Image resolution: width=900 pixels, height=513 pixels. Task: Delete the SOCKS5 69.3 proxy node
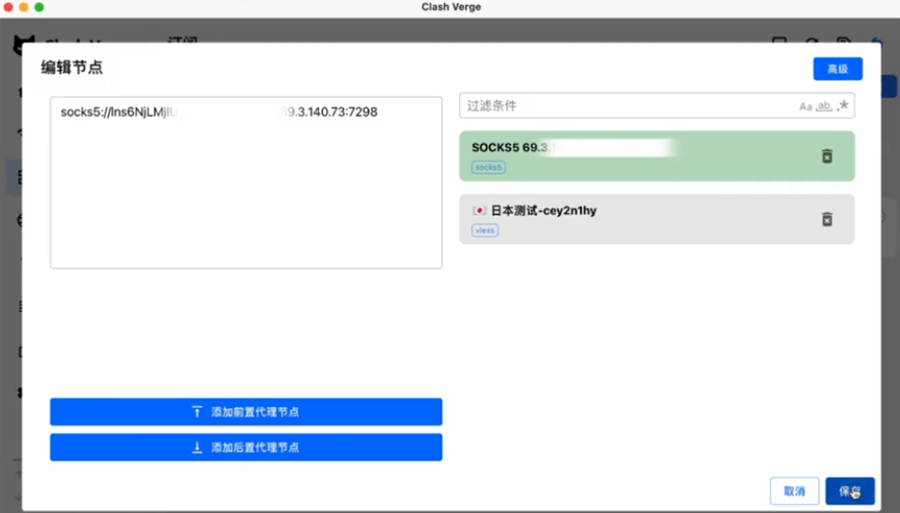827,156
